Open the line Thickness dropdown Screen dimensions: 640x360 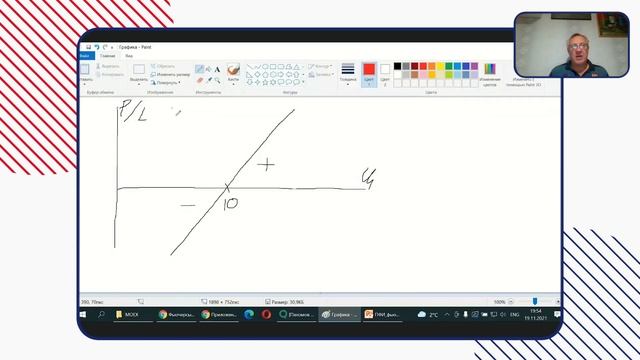348,74
